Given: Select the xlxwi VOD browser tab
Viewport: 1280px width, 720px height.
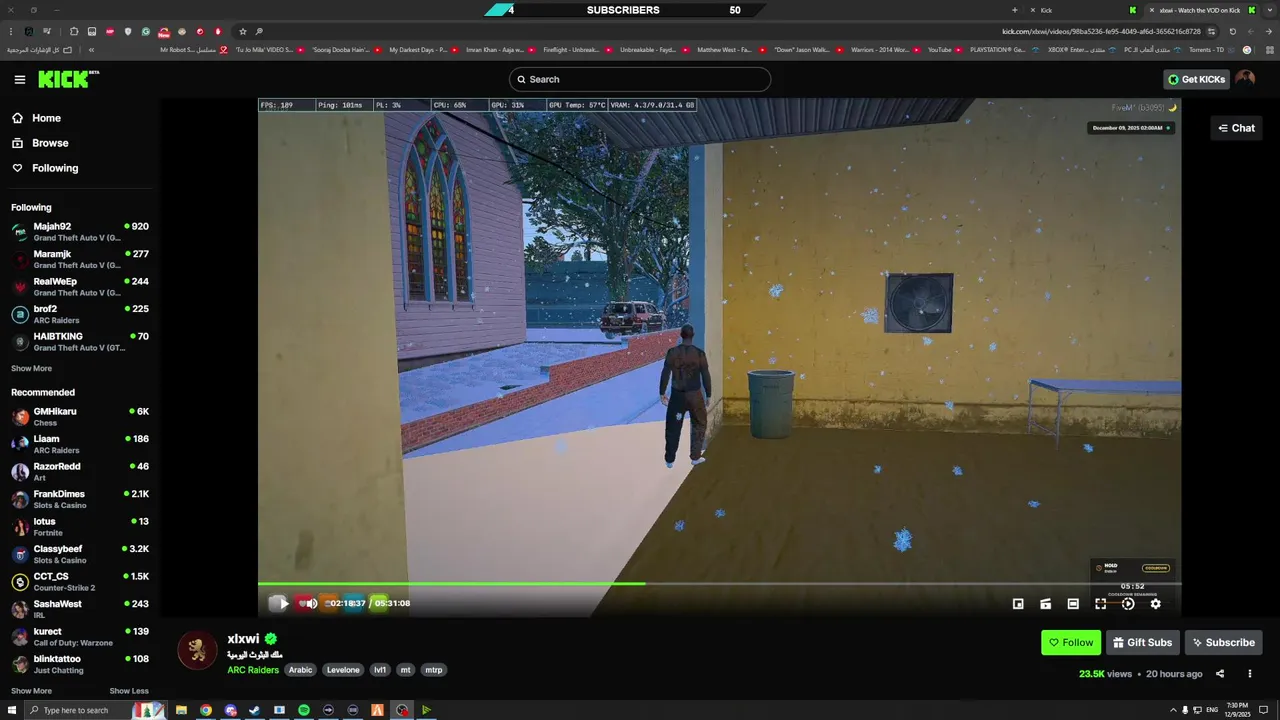Looking at the screenshot, I should tap(1200, 10).
